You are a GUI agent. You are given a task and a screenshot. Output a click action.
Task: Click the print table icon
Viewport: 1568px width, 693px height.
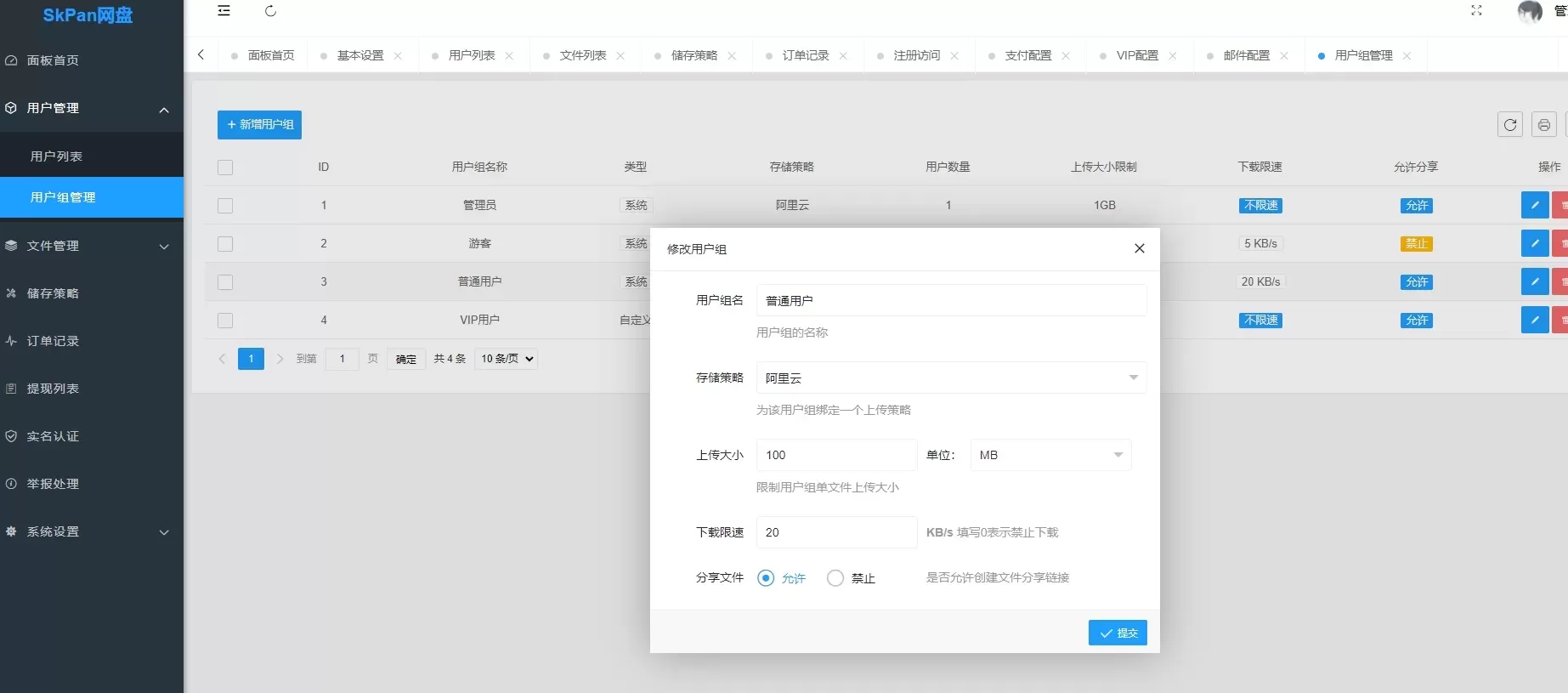tap(1543, 125)
